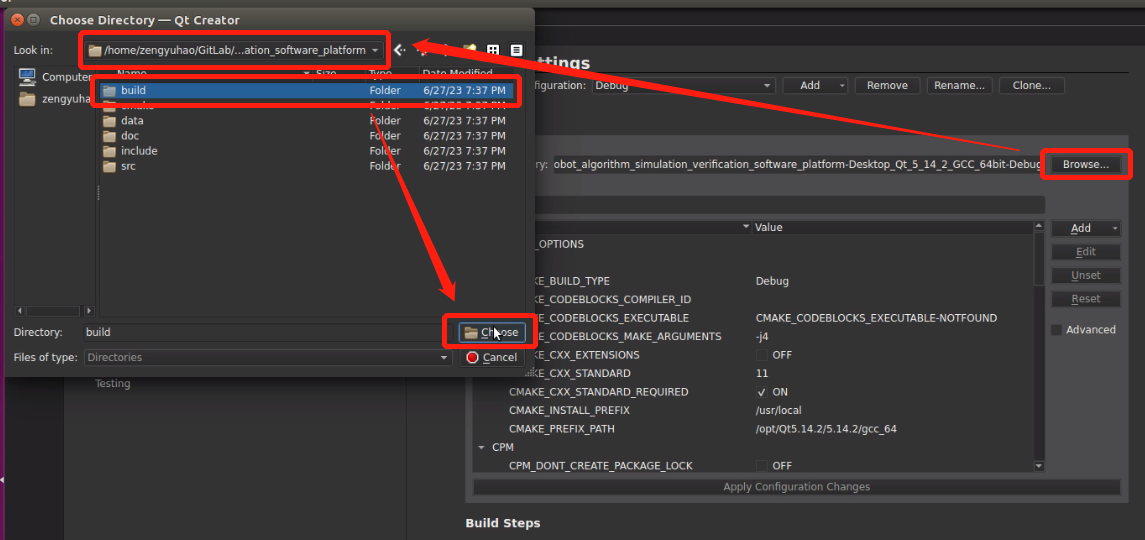1145x540 pixels.
Task: Toggle CMAKE_CXX_EXTENSIONS checkbox
Action: pyautogui.click(x=761, y=355)
